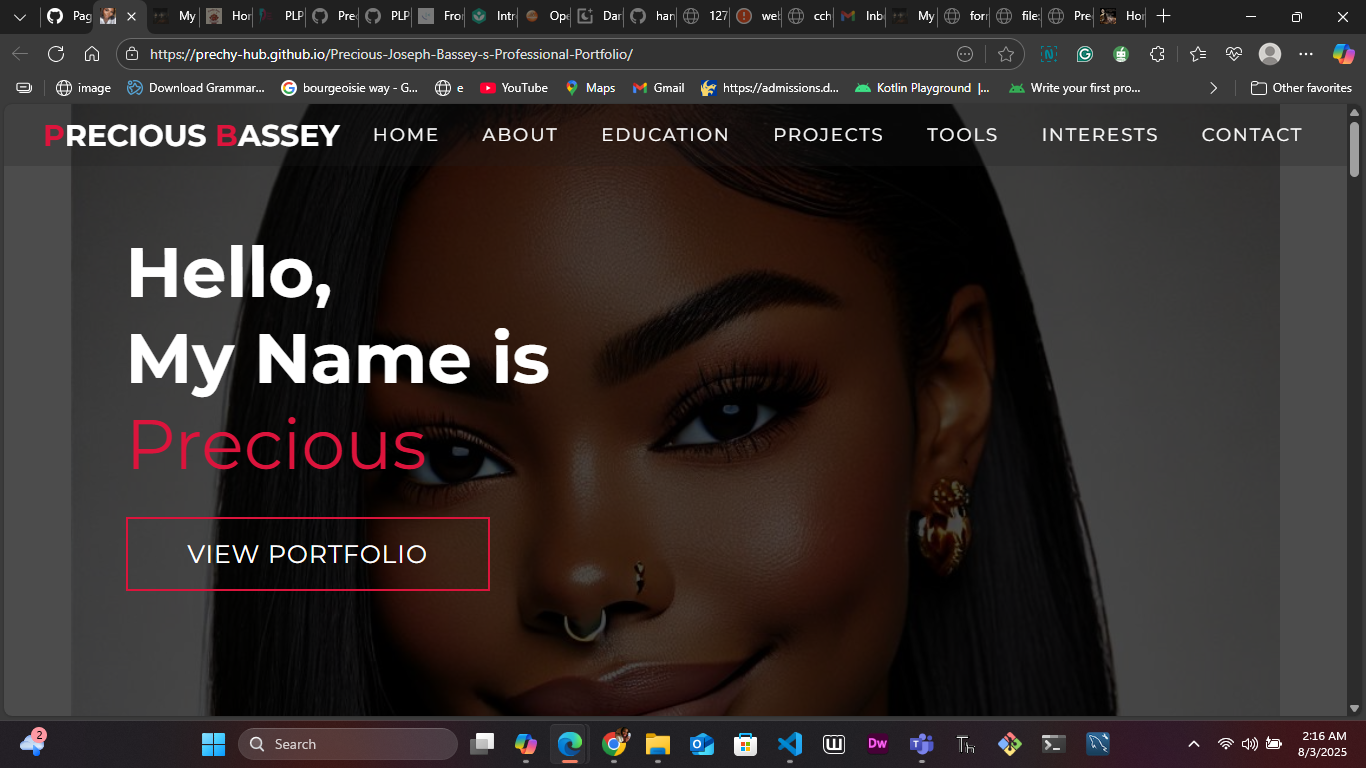Click the browser profile avatar icon
1366x768 pixels.
point(1270,53)
